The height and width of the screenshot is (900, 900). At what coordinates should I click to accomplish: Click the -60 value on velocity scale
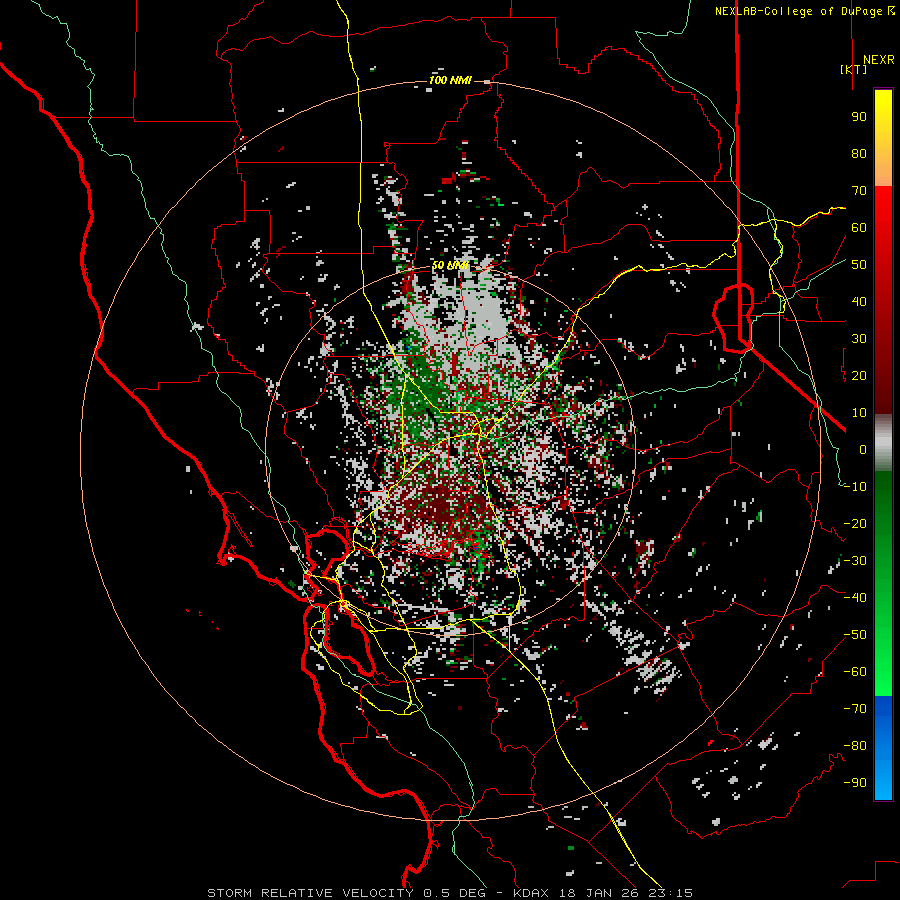pyautogui.click(x=855, y=672)
